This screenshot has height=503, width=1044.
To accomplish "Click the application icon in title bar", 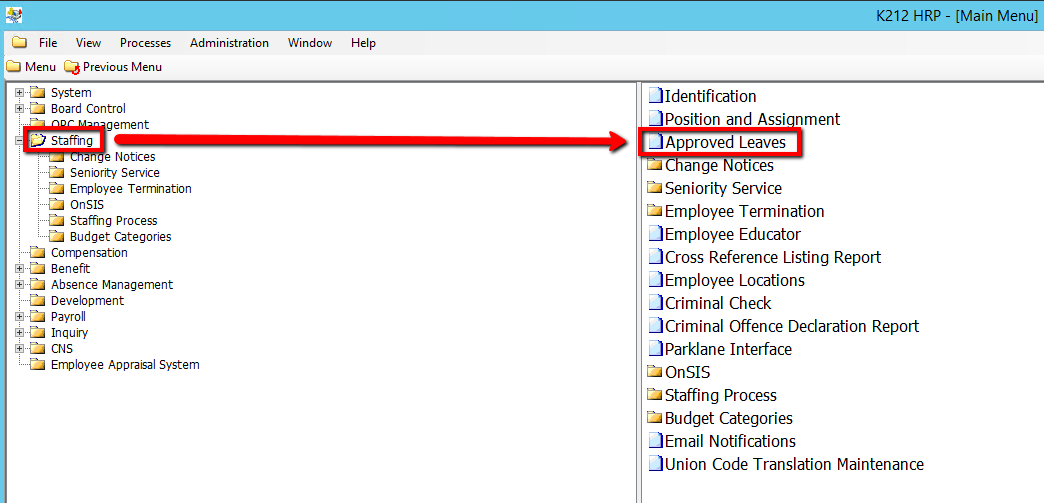I will click(13, 15).
